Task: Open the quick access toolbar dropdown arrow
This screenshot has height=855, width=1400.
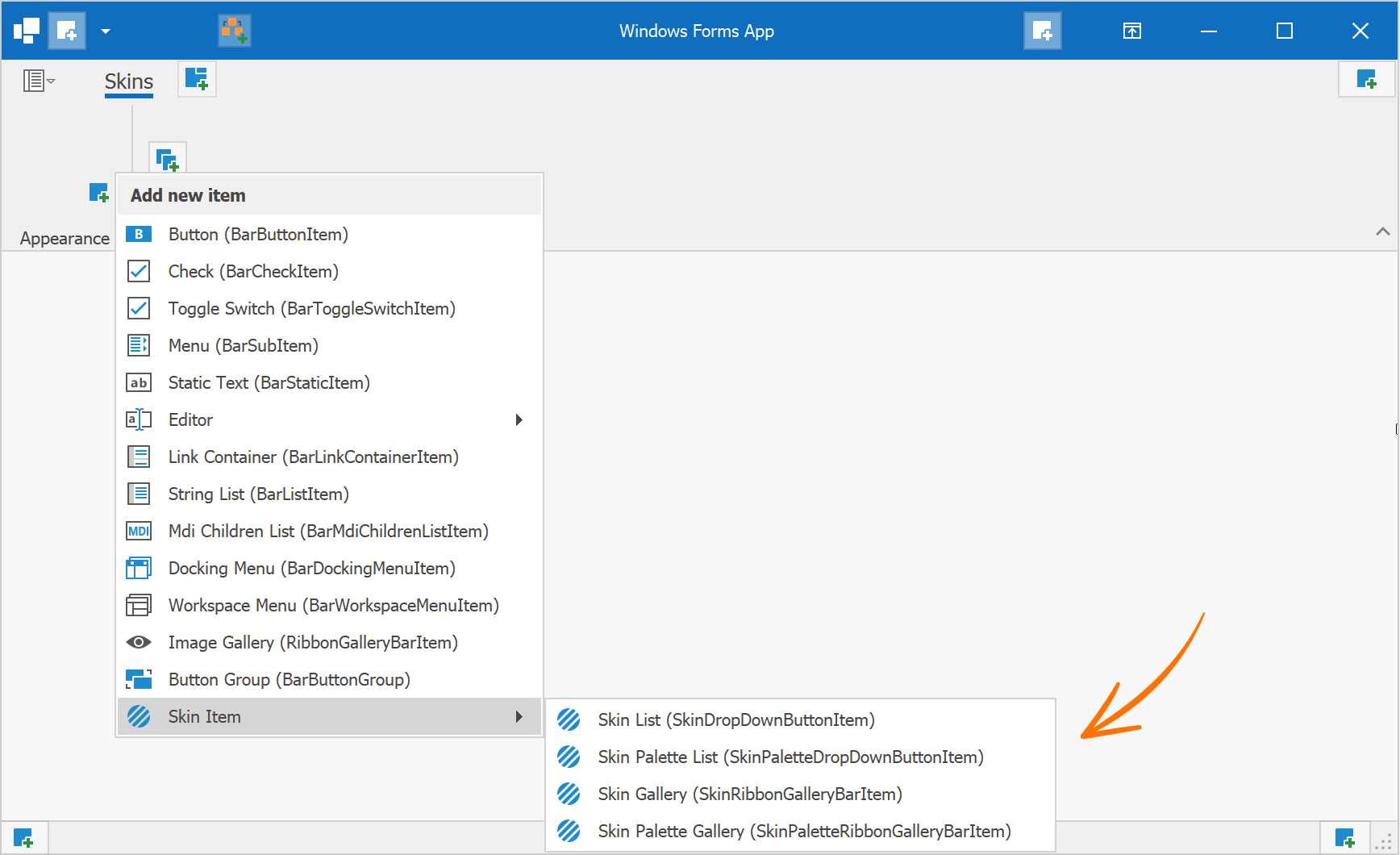Action: coord(105,30)
